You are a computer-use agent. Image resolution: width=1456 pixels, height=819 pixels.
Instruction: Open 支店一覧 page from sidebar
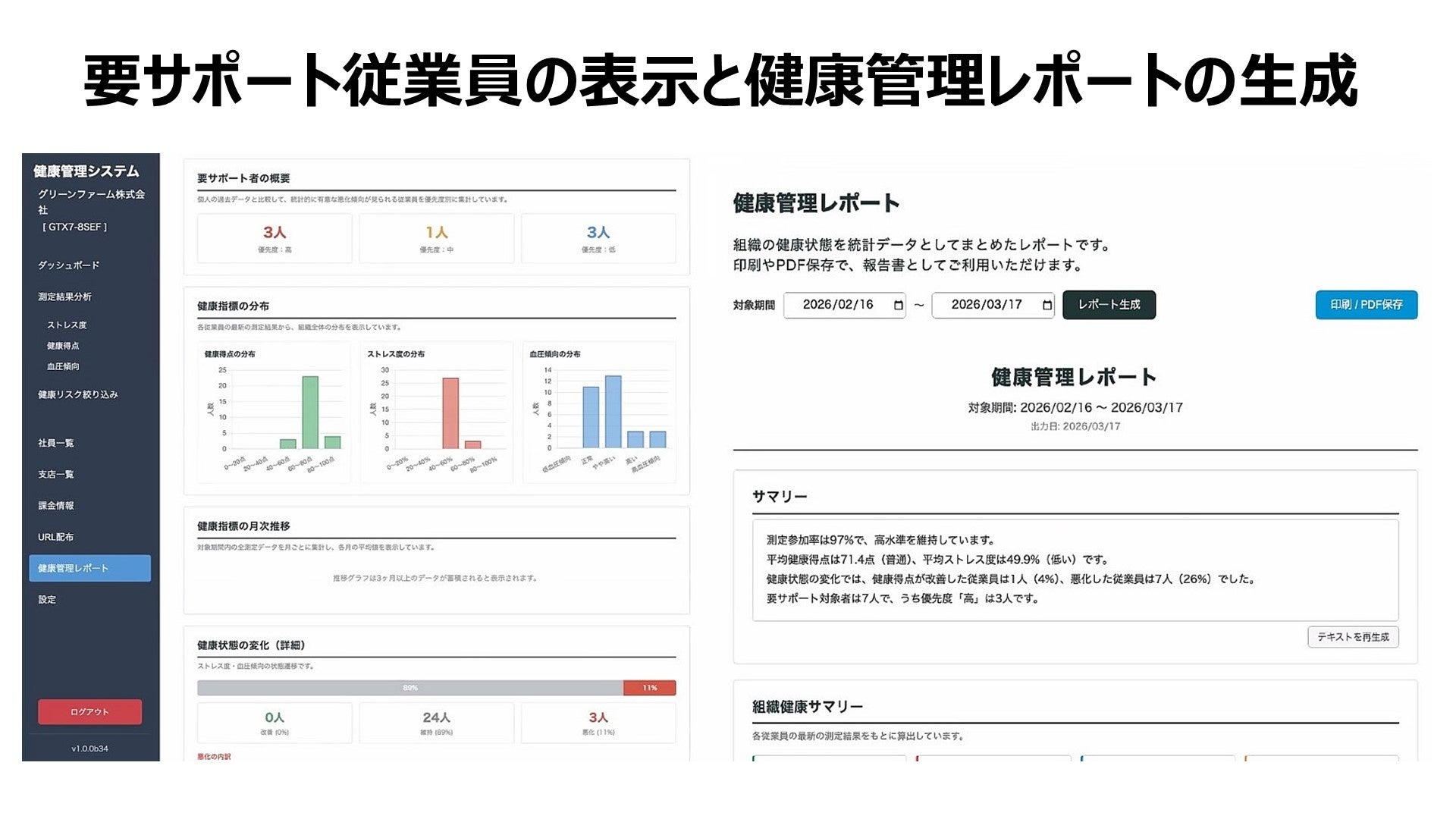click(x=56, y=475)
